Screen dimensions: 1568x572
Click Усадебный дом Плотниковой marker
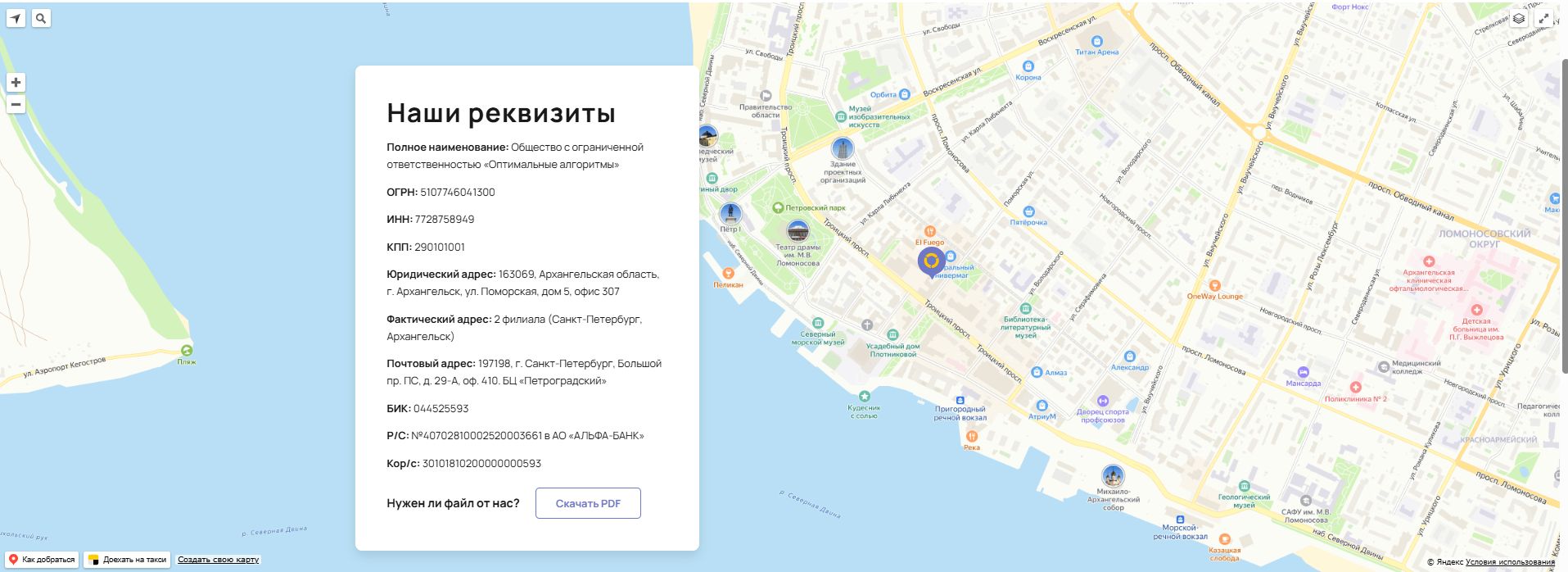click(x=892, y=334)
